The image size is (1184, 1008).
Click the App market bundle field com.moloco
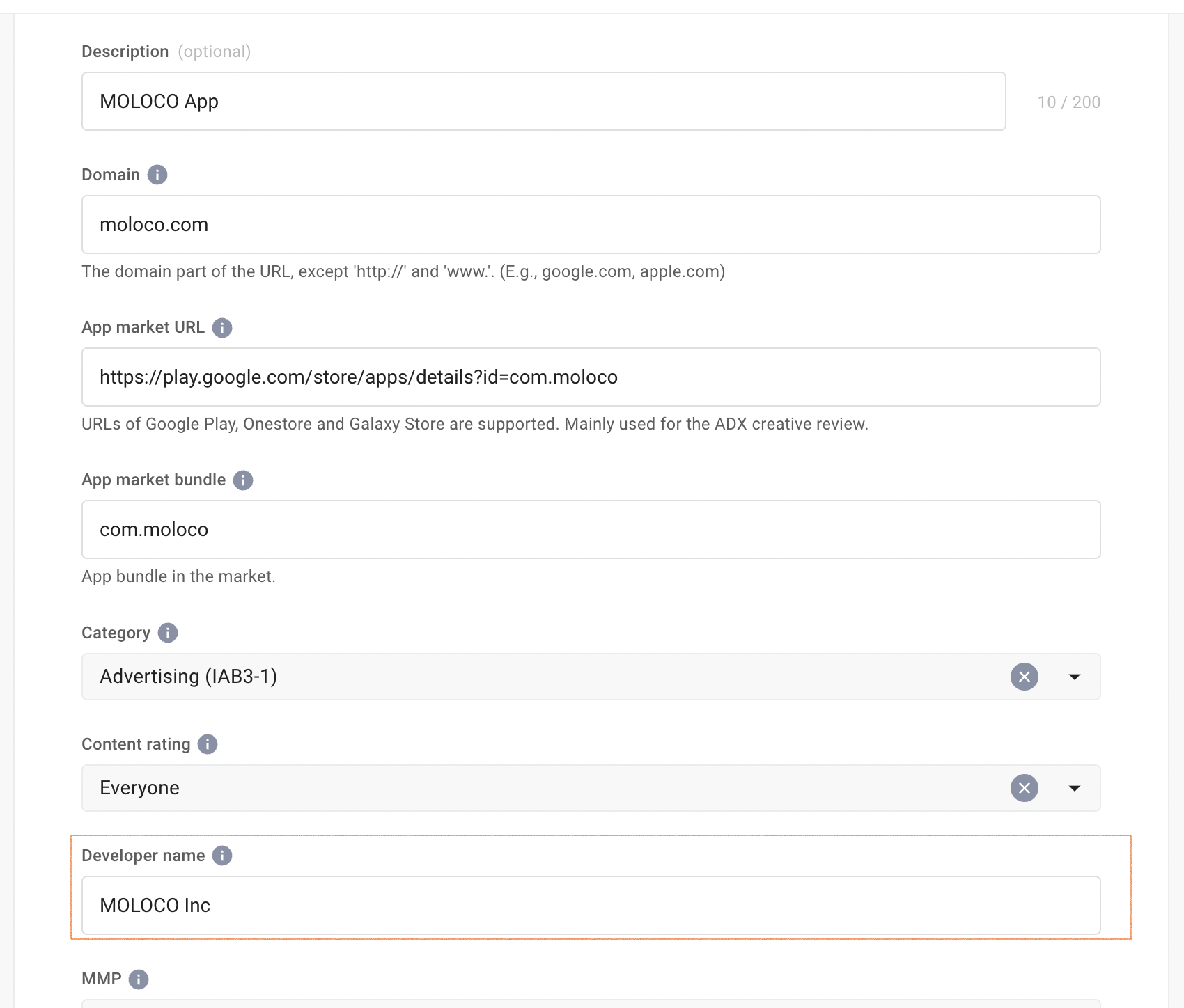pos(591,530)
